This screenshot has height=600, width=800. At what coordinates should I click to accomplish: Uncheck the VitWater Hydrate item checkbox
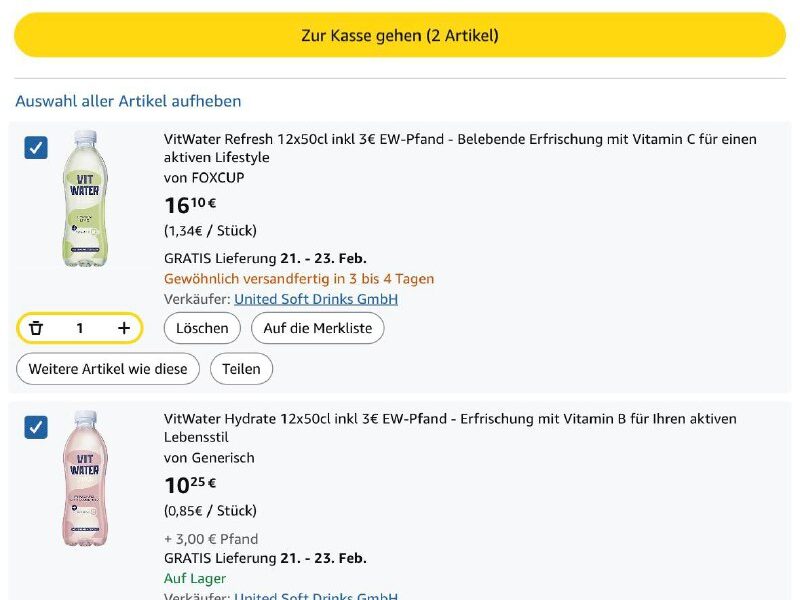point(36,427)
